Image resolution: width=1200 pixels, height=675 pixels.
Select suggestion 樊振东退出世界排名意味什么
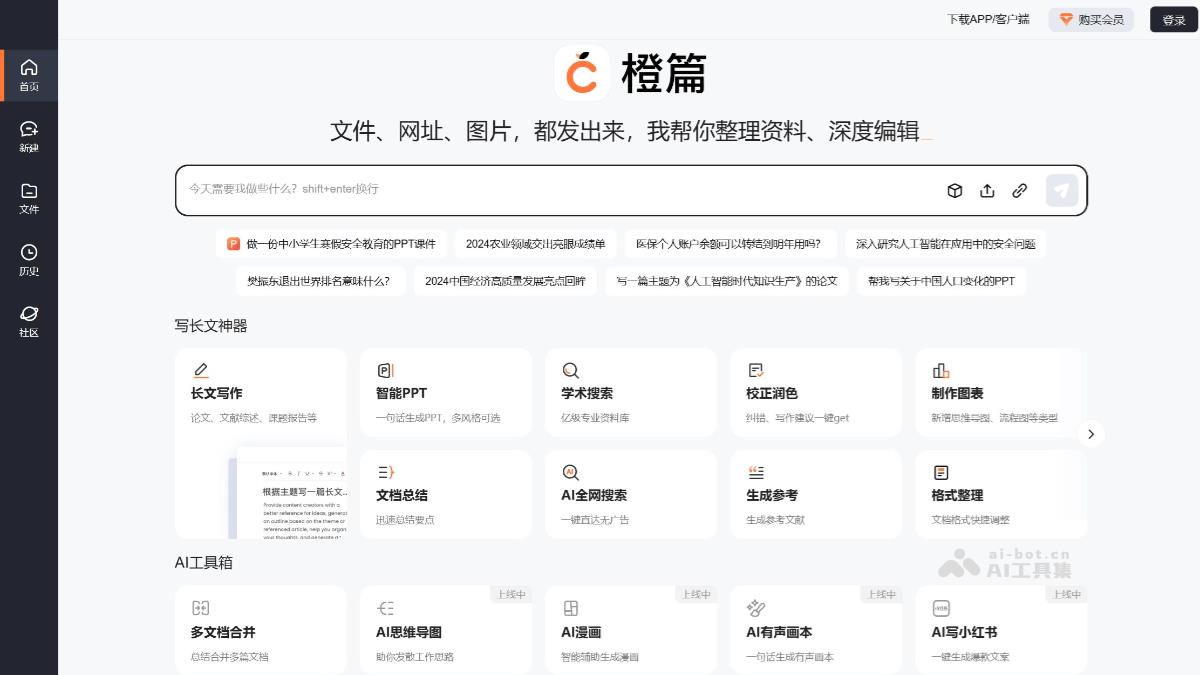coord(320,281)
